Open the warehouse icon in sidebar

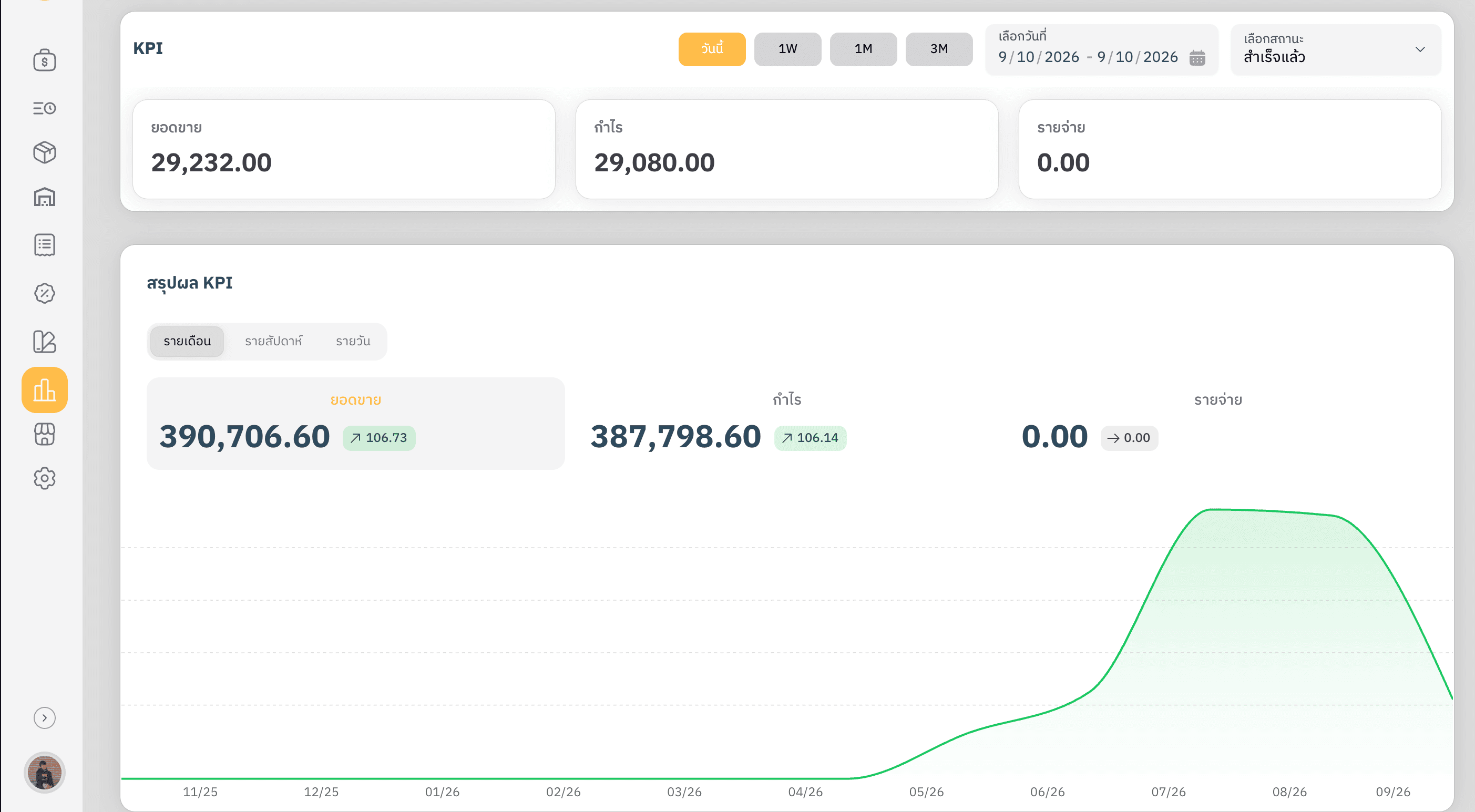[x=44, y=198]
